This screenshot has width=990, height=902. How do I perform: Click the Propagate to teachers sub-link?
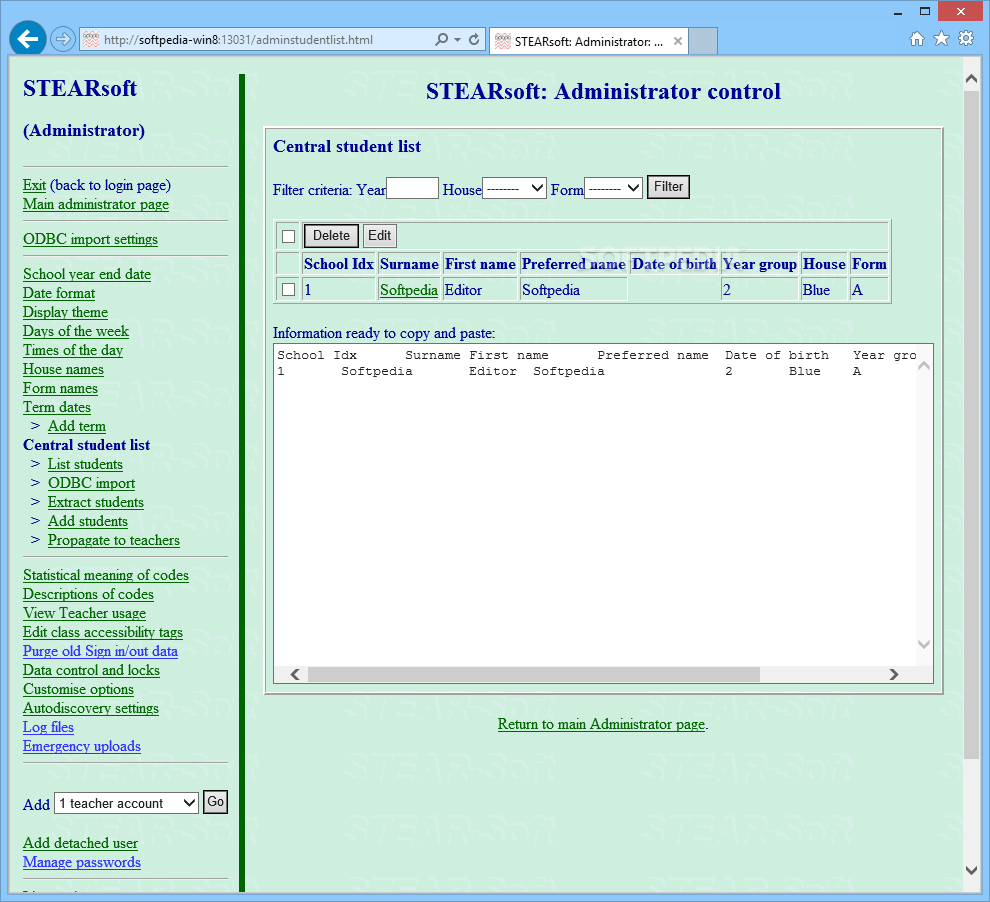[114, 540]
